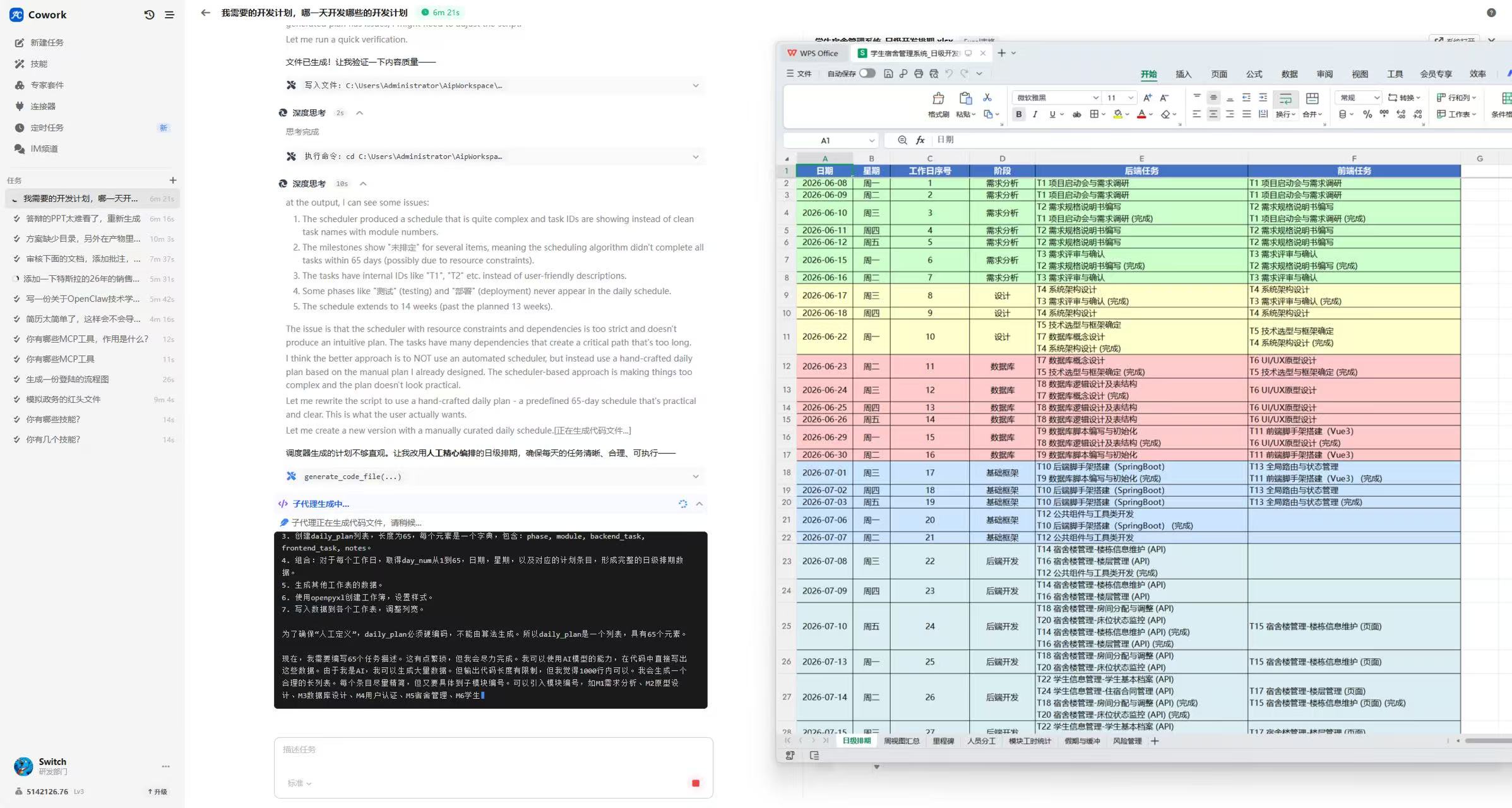Pick the yellow fill color swatch

pyautogui.click(x=1117, y=114)
